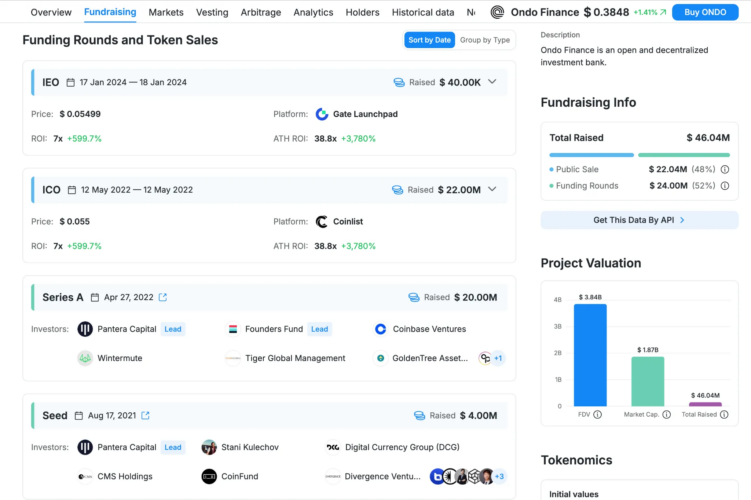
Task: Click the Digital Currency Group logo
Action: tap(332, 447)
